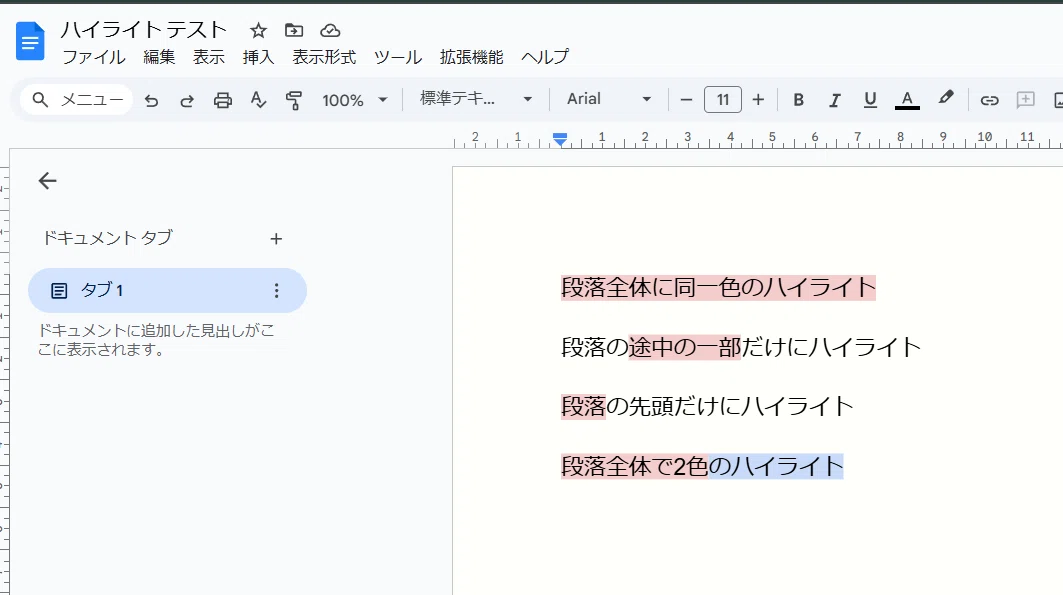Decrease font size with minus
Image resolution: width=1063 pixels, height=595 pixels.
(686, 100)
